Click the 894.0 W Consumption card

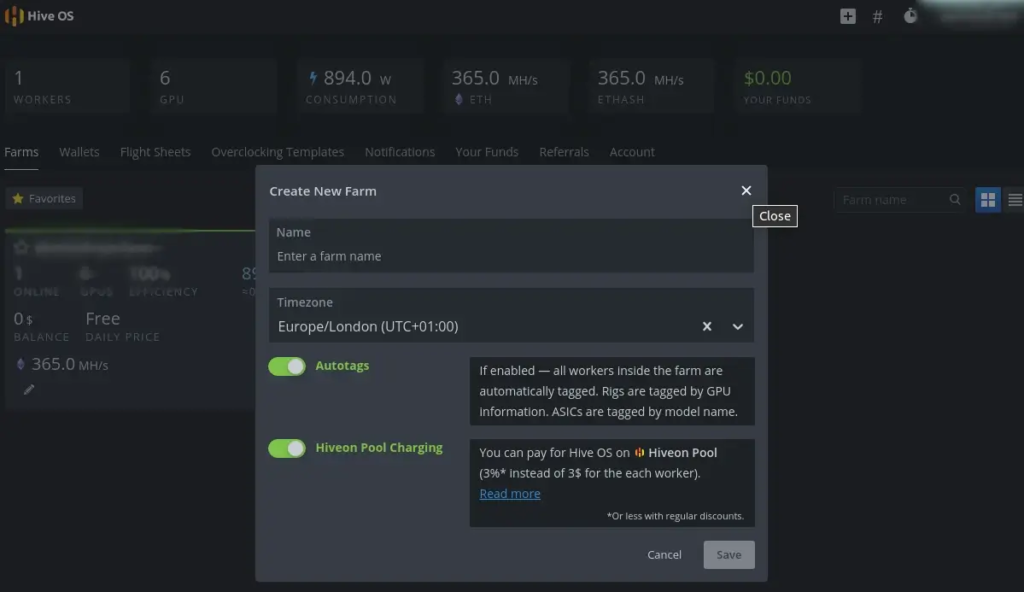pos(359,87)
